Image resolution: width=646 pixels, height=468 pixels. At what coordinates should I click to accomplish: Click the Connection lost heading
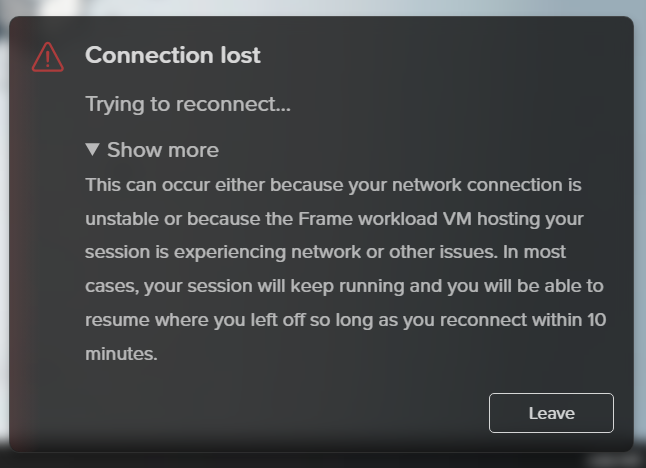[x=172, y=55]
